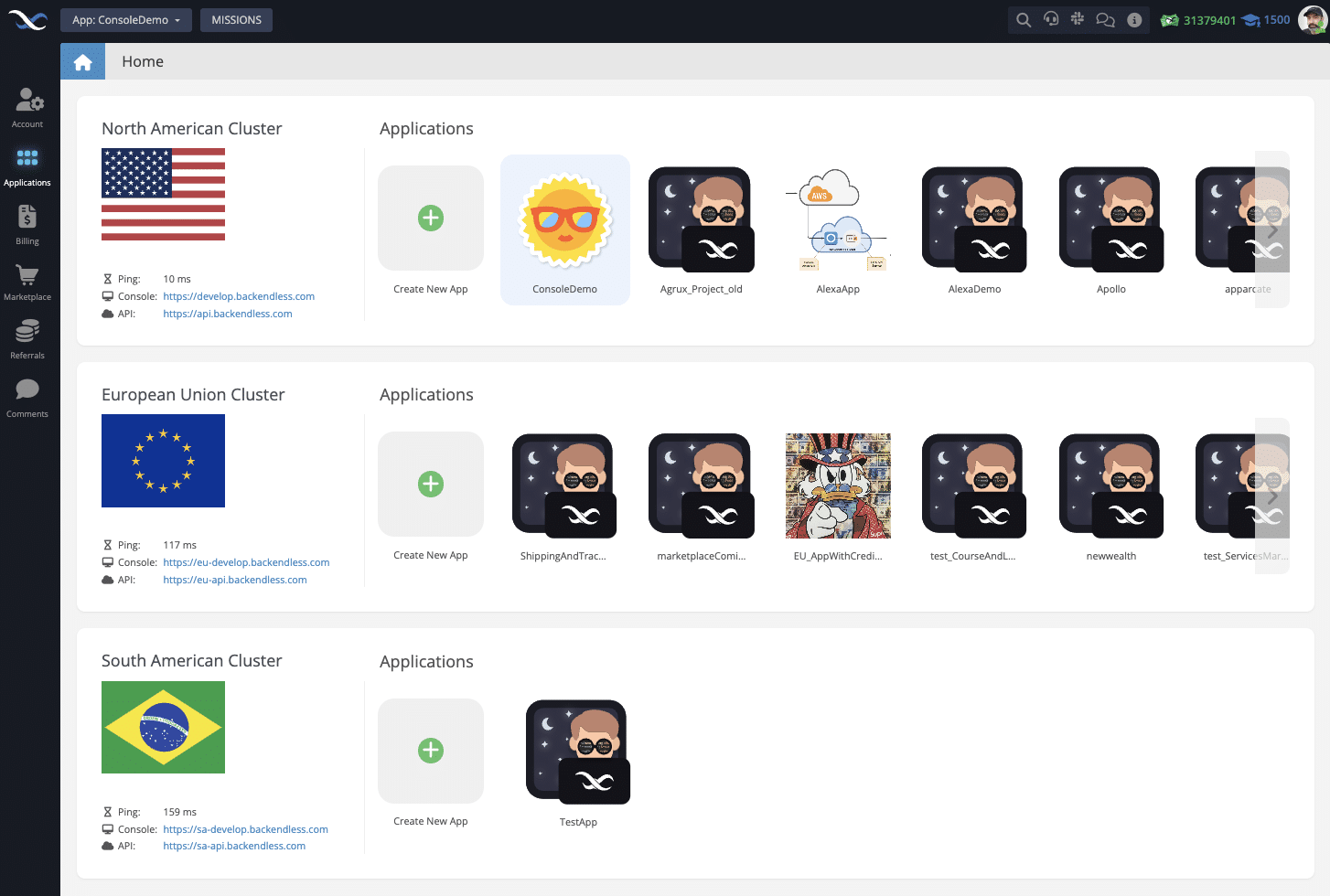The image size is (1330, 896).
Task: Create New App in South American Cluster
Action: [431, 752]
